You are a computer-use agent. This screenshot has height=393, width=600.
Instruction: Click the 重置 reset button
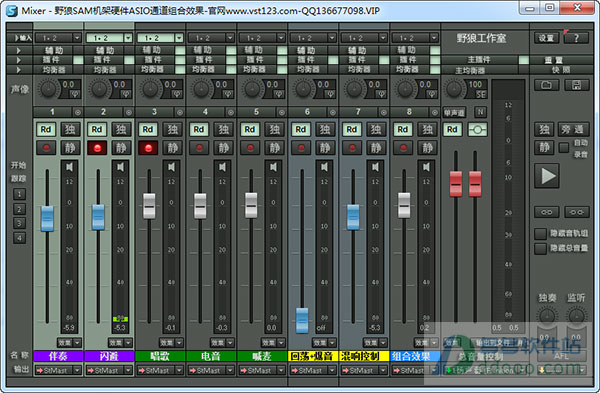tap(554, 60)
